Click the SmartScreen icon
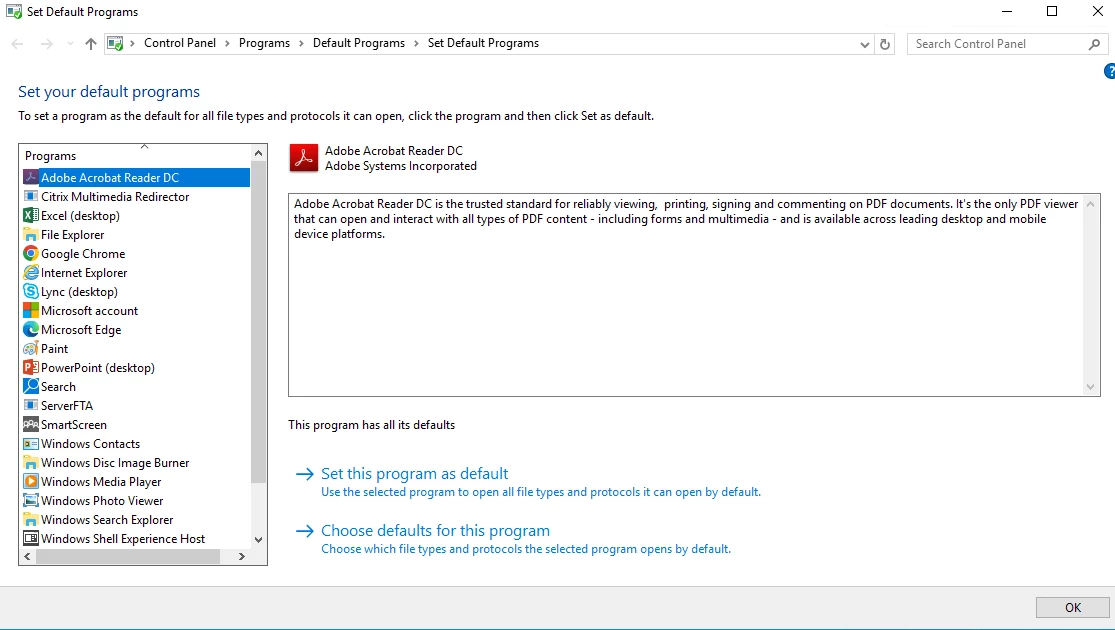 tap(31, 425)
